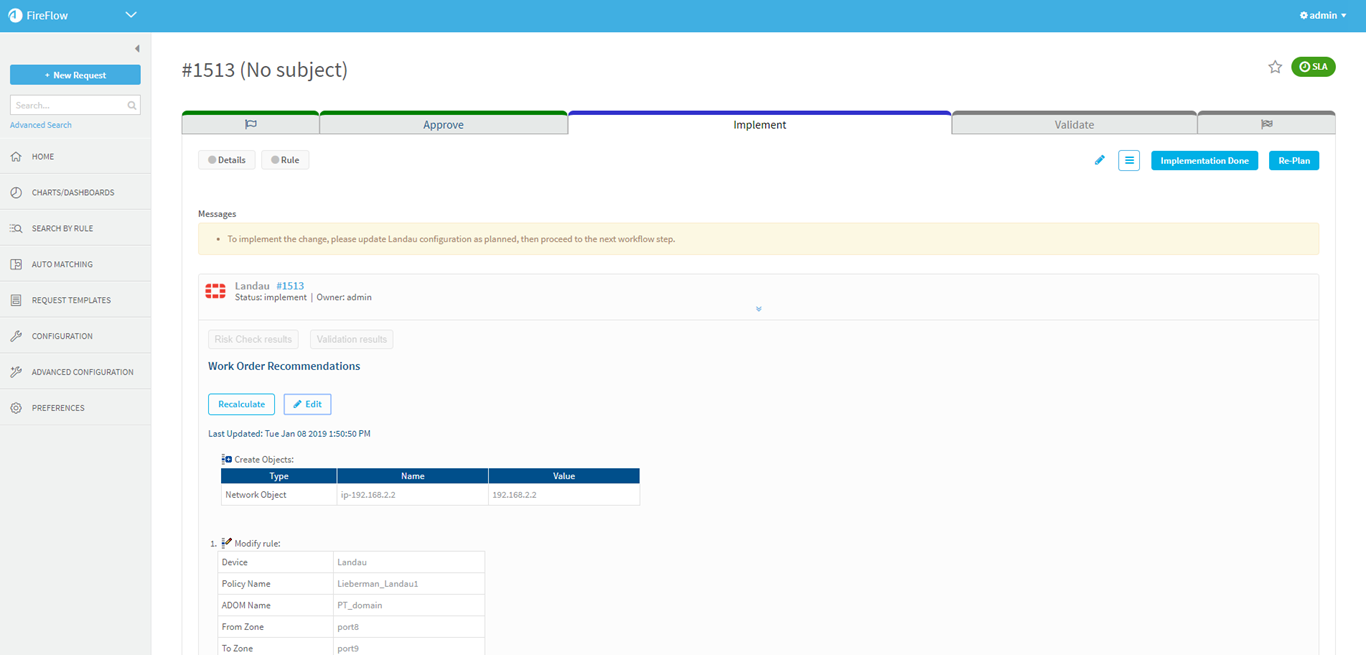Image resolution: width=1366 pixels, height=655 pixels.
Task: Click the green SLA badge
Action: [1313, 67]
